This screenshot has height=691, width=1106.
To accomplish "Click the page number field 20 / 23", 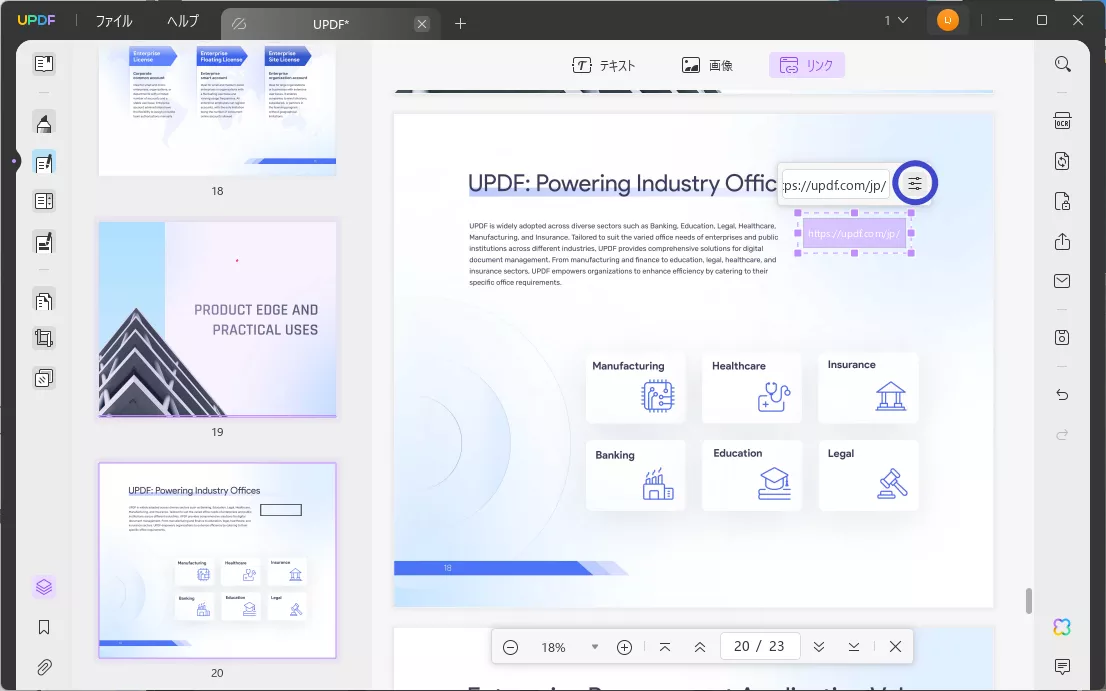I will coord(760,646).
